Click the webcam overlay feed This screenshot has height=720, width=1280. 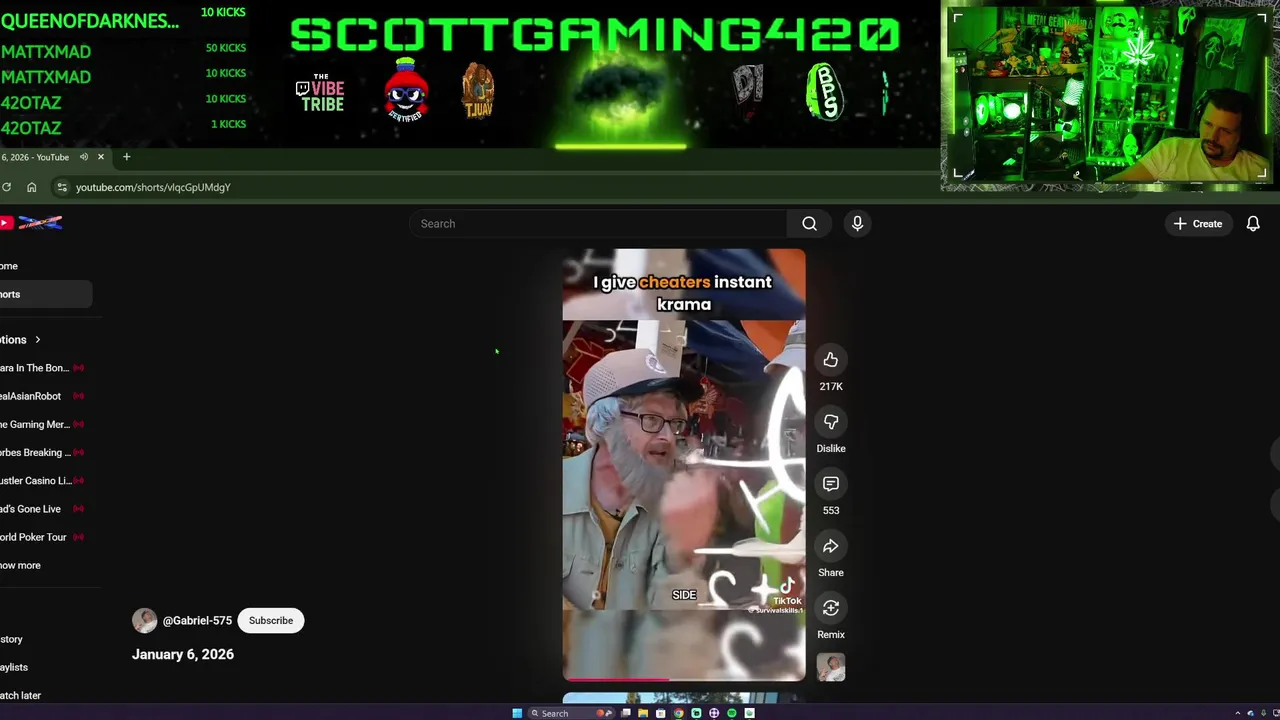click(x=1108, y=95)
